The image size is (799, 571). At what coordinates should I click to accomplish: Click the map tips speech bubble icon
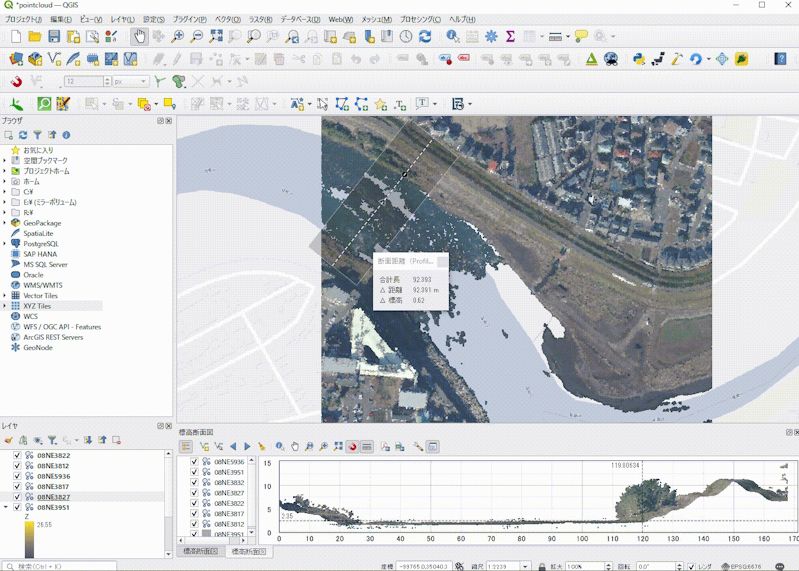coord(581,36)
